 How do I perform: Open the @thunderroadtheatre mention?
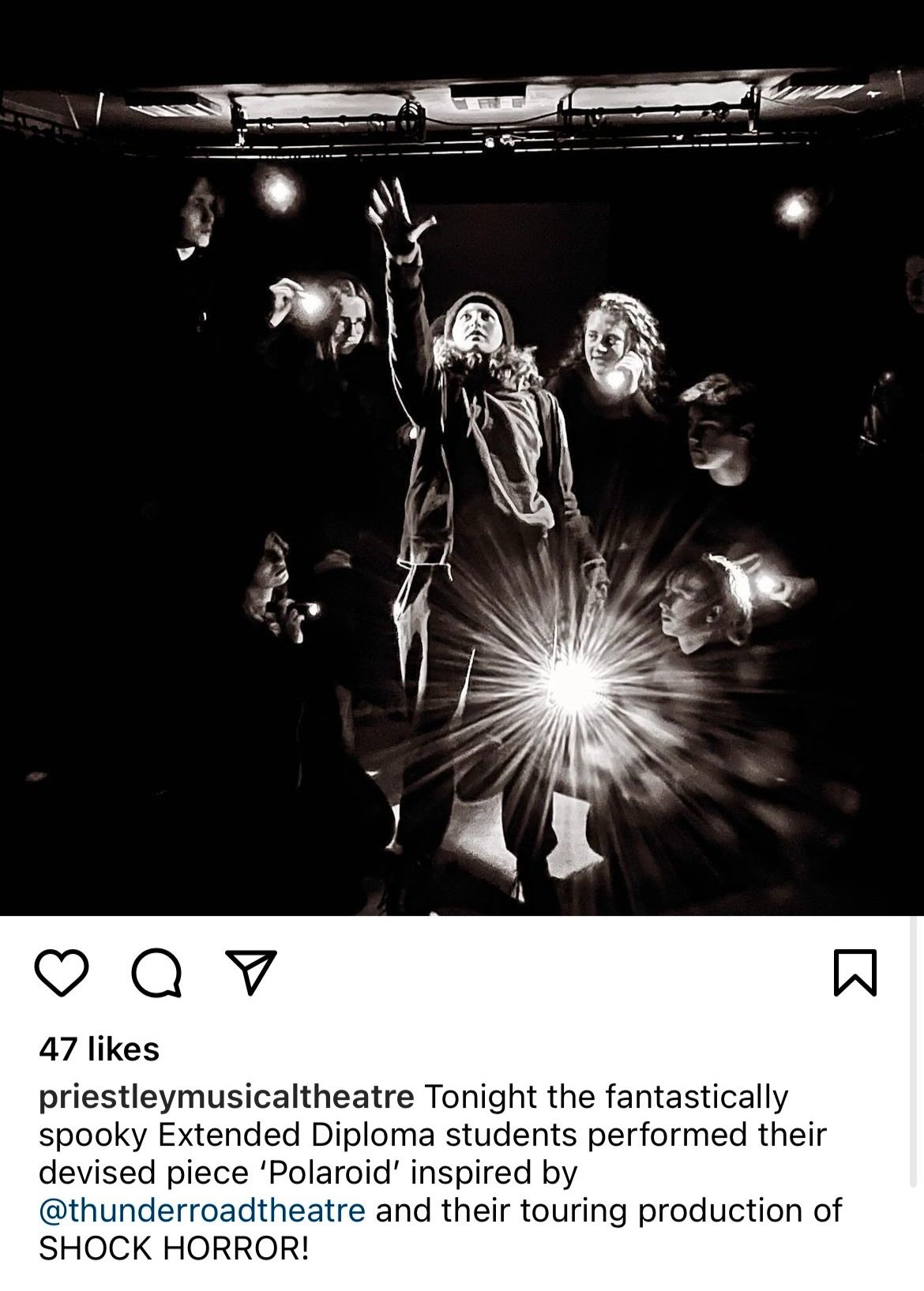pos(201,1210)
